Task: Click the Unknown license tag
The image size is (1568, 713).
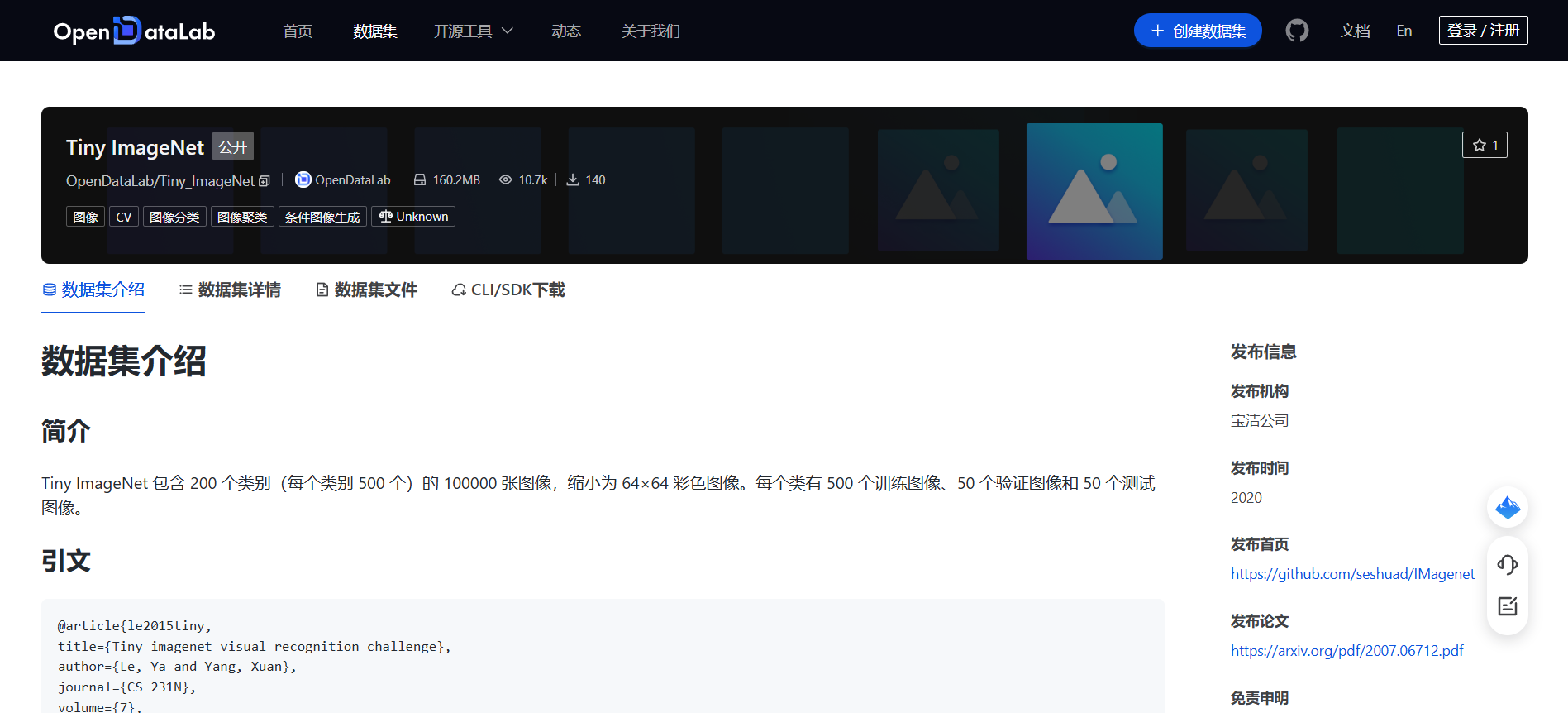Action: click(x=413, y=217)
